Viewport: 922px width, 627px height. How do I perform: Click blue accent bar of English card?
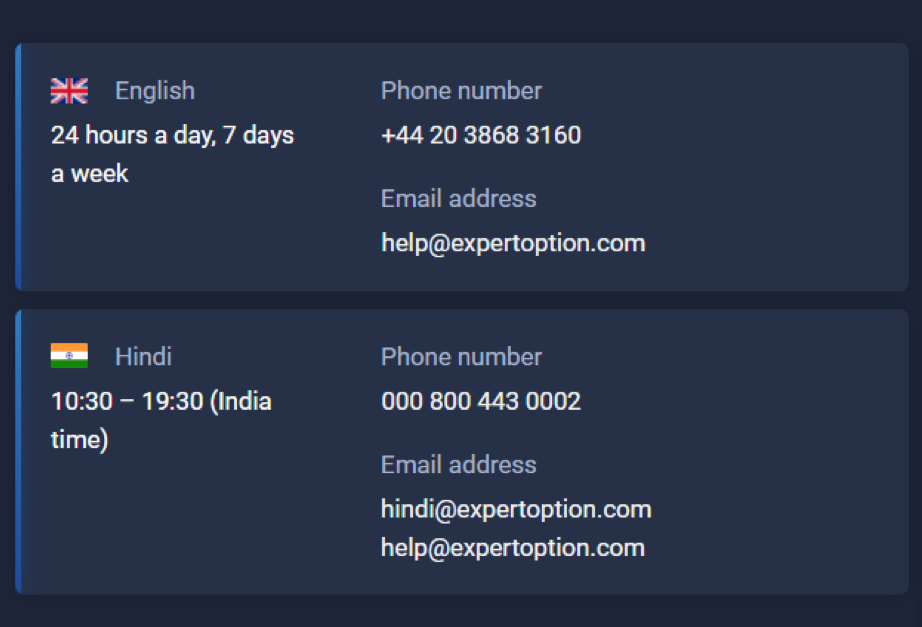[x=18, y=167]
